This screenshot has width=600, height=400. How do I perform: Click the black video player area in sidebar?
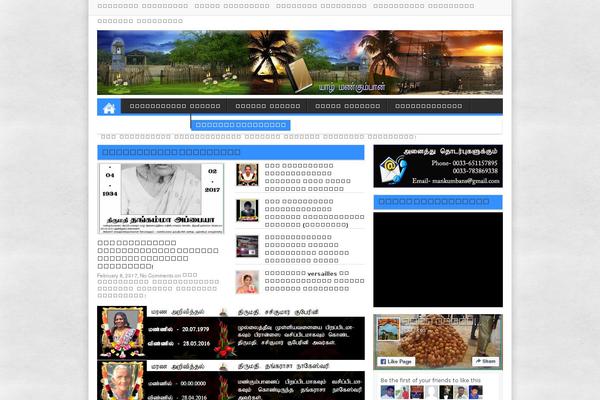[x=438, y=260]
